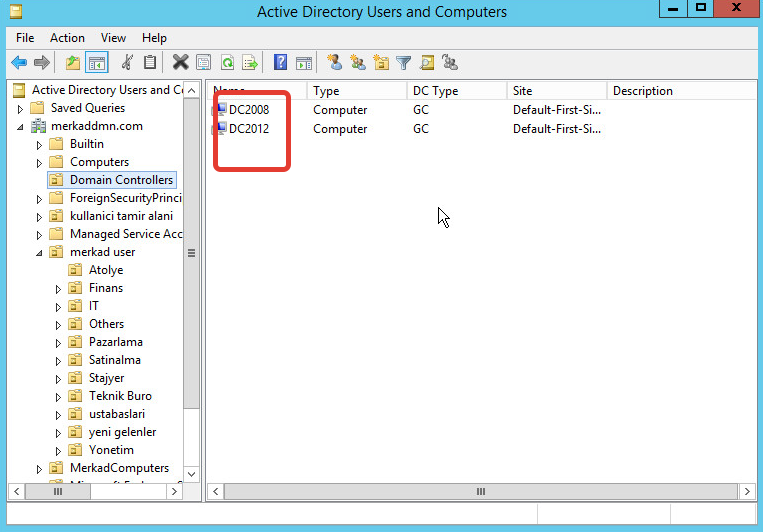This screenshot has height=532, width=763.
Task: Click Find objects toolbar icon
Action: click(x=427, y=63)
